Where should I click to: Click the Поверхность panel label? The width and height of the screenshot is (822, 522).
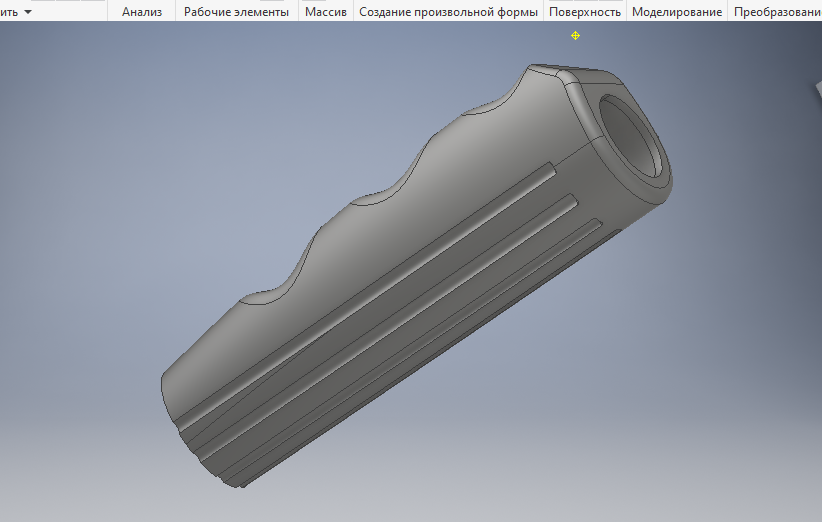coord(585,12)
